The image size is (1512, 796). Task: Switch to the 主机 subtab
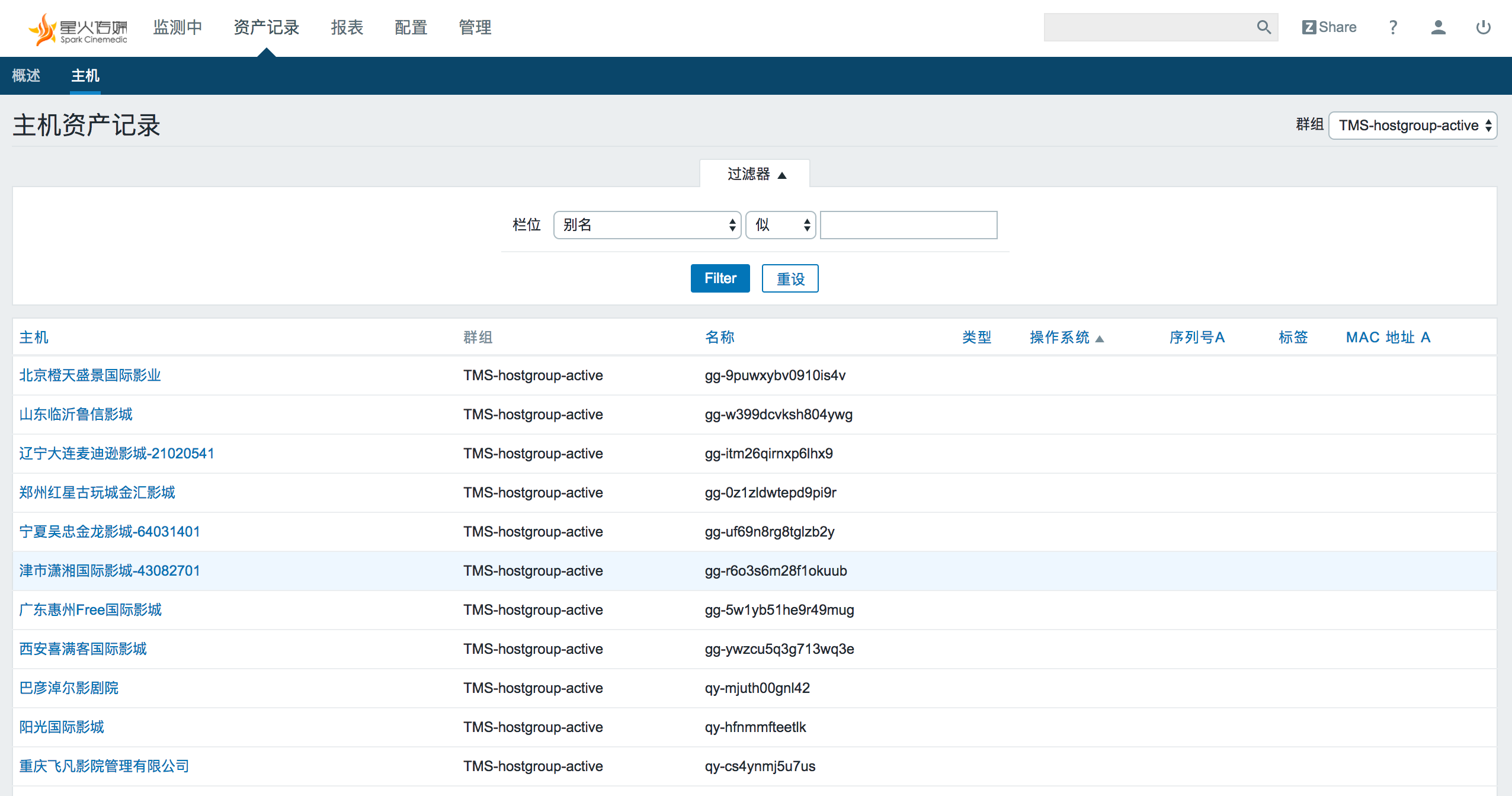tap(85, 76)
